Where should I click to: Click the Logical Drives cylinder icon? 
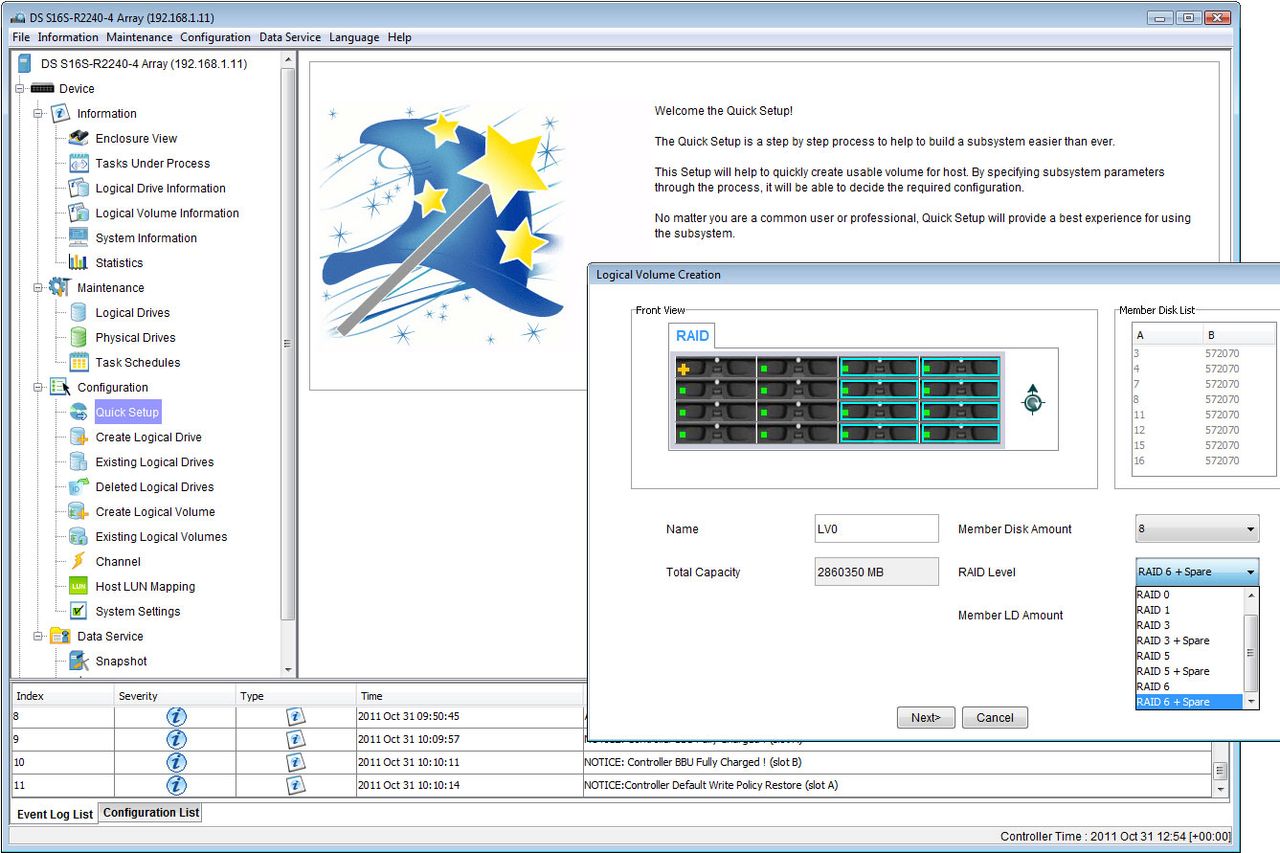79,313
